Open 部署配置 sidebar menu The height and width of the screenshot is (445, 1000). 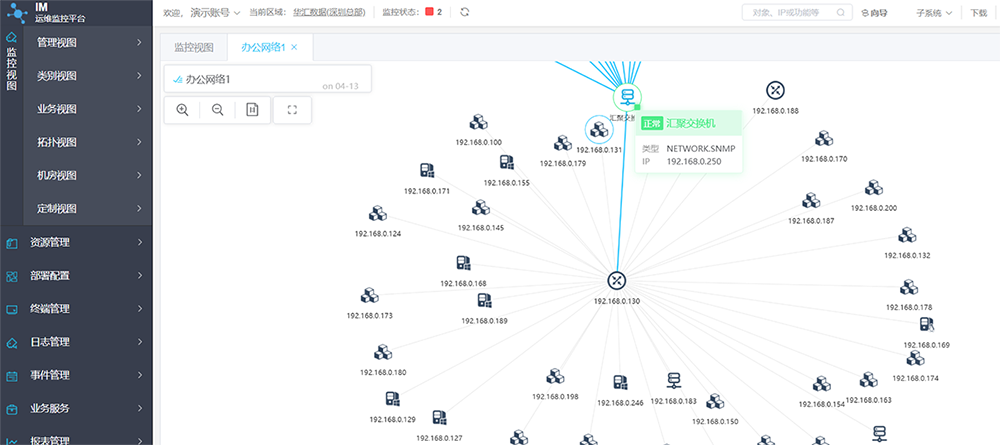[76, 276]
